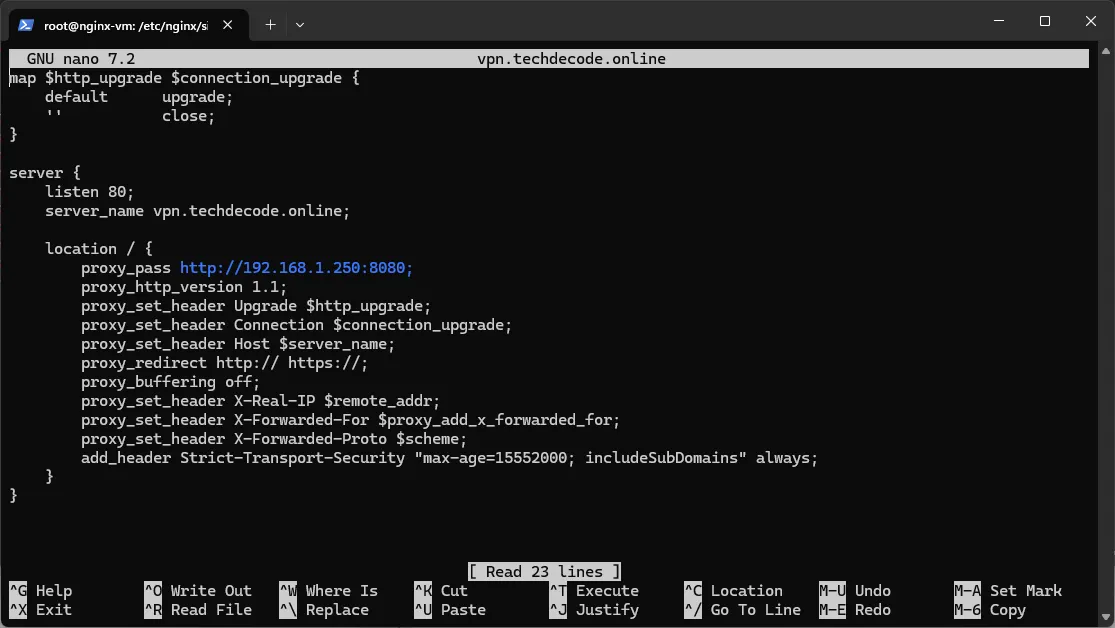Click the ^\ Replace shortcut
Image resolution: width=1115 pixels, height=628 pixels.
tap(324, 610)
